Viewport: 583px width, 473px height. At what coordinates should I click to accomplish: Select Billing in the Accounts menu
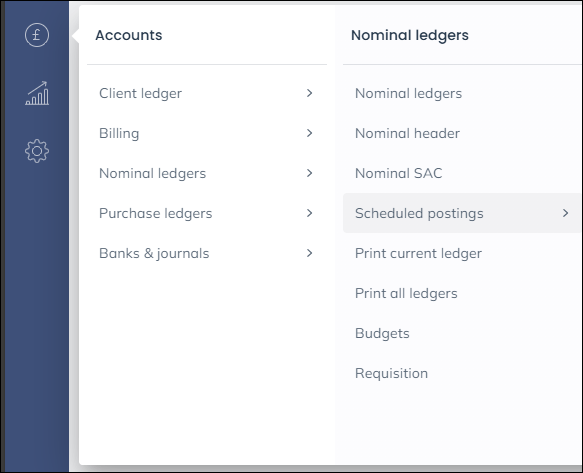click(207, 133)
